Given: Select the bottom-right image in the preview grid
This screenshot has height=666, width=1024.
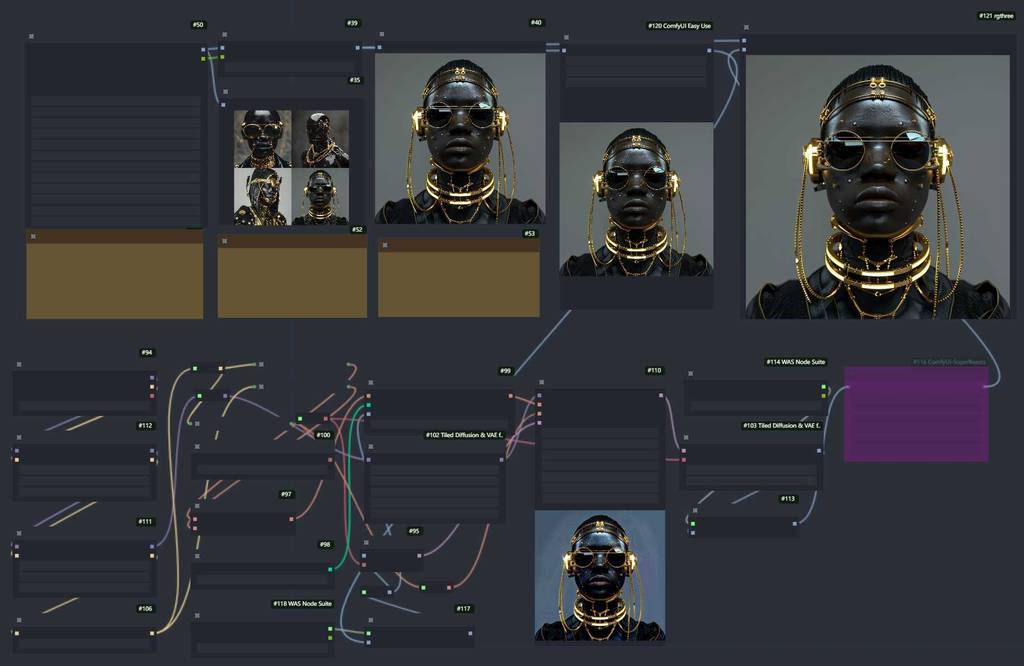Looking at the screenshot, I should [320, 196].
